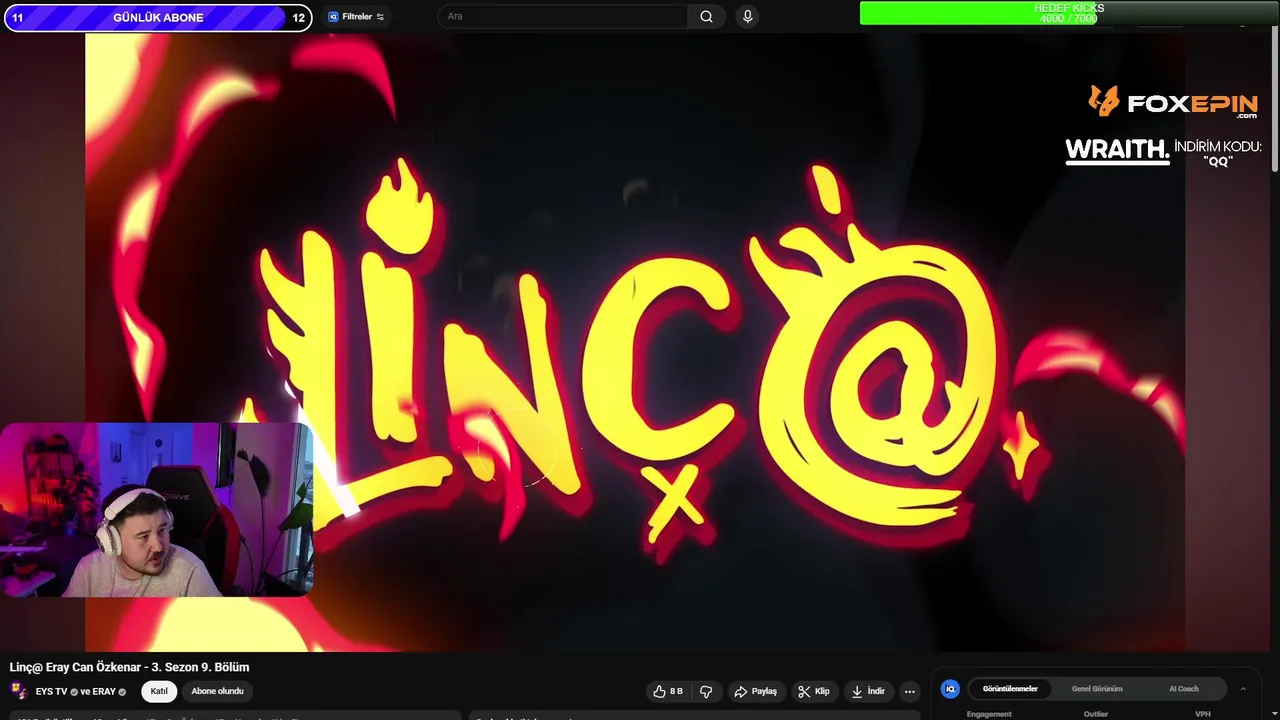Click the Outlier column label
The height and width of the screenshot is (720, 1280).
tap(1096, 714)
